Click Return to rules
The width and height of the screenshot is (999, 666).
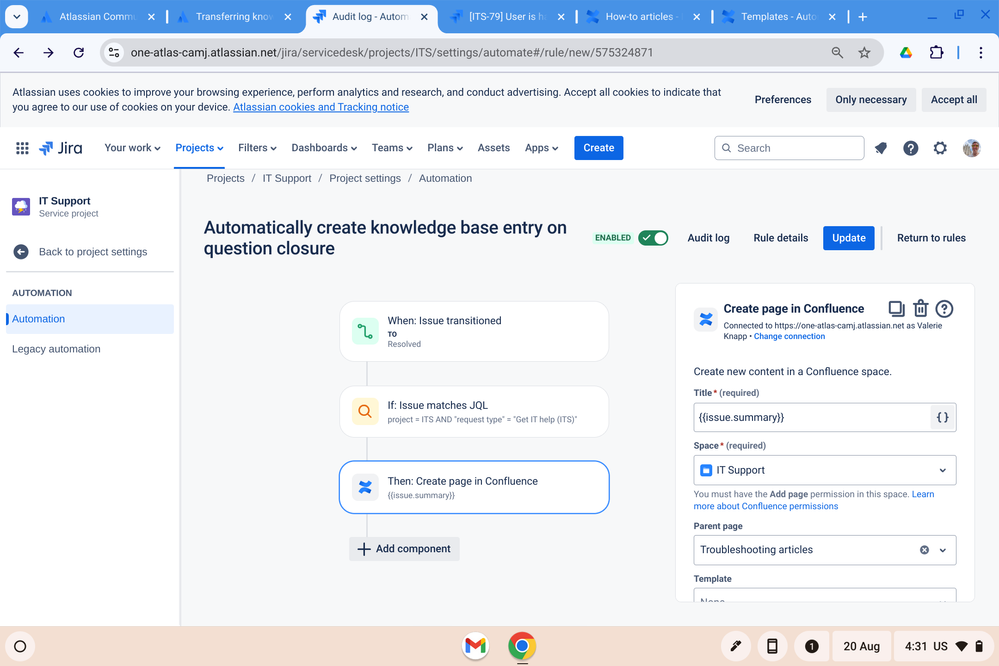(931, 238)
